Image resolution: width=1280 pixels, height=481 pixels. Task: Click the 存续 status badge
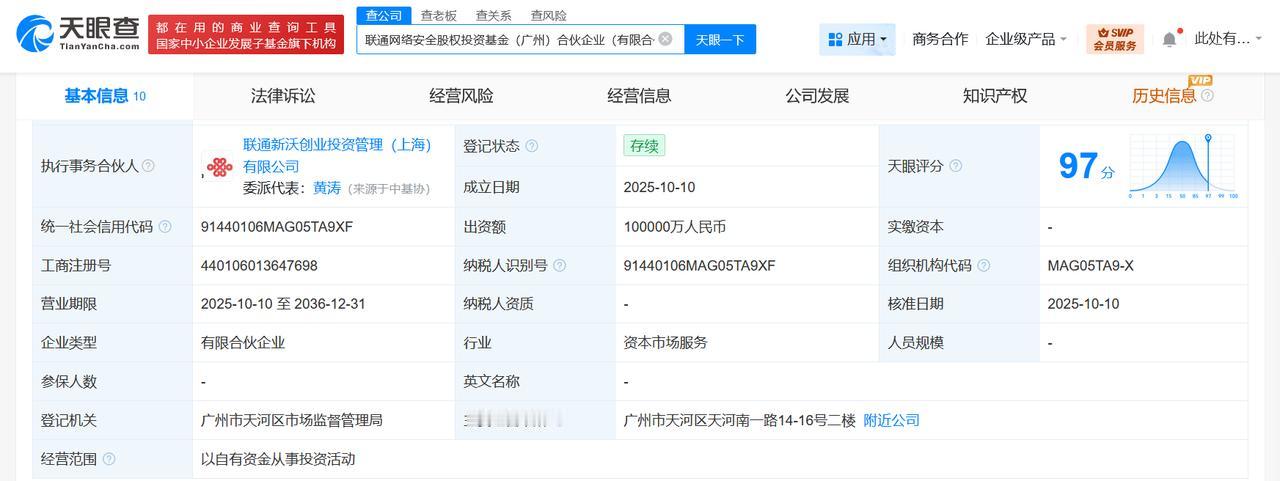644,146
